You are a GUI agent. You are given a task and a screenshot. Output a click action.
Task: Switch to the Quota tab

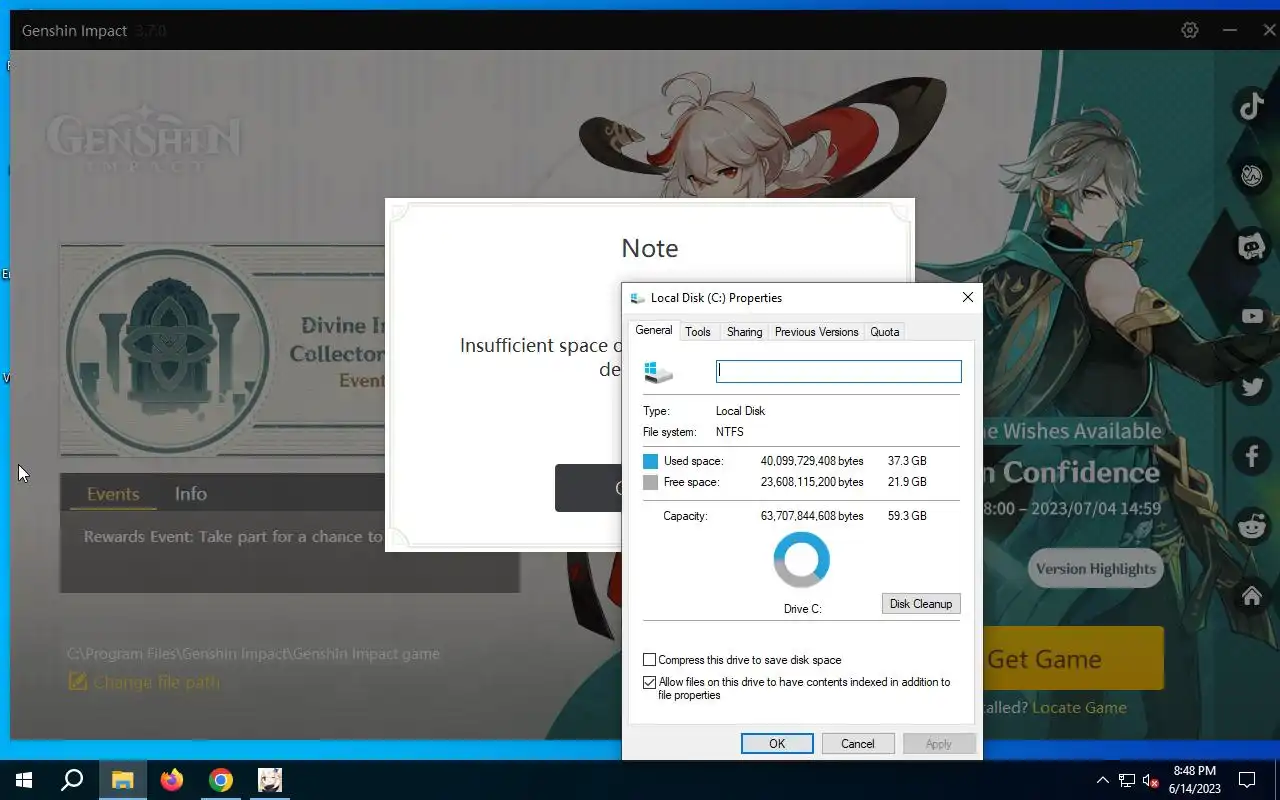(885, 332)
